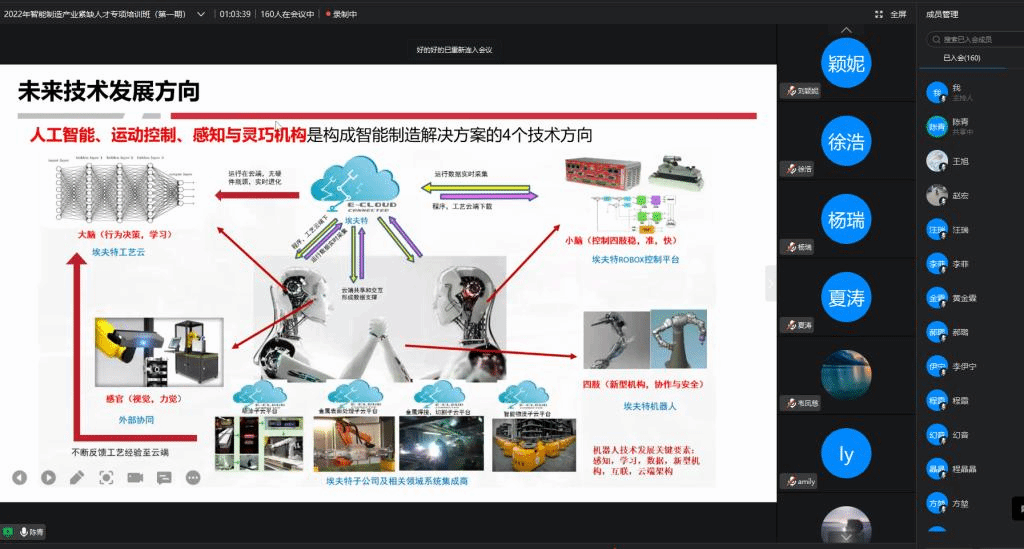
Task: Click the green screen-share indicator icon
Action: (x=8, y=532)
